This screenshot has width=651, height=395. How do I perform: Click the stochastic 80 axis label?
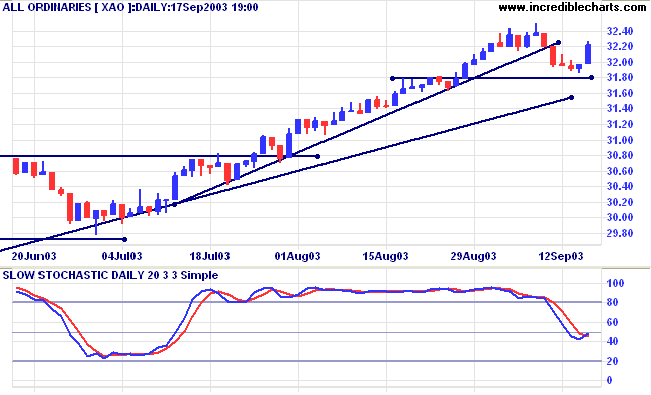(613, 303)
